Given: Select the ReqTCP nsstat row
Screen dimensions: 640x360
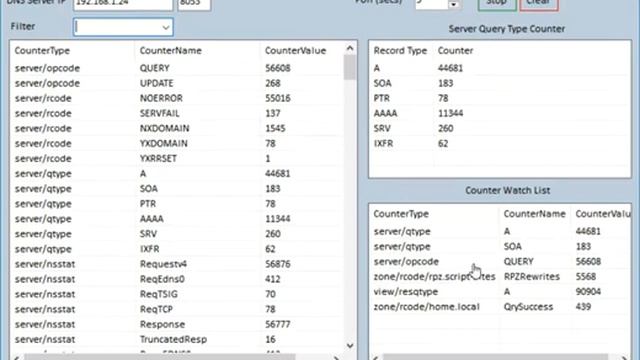Looking at the screenshot, I should [177, 310].
